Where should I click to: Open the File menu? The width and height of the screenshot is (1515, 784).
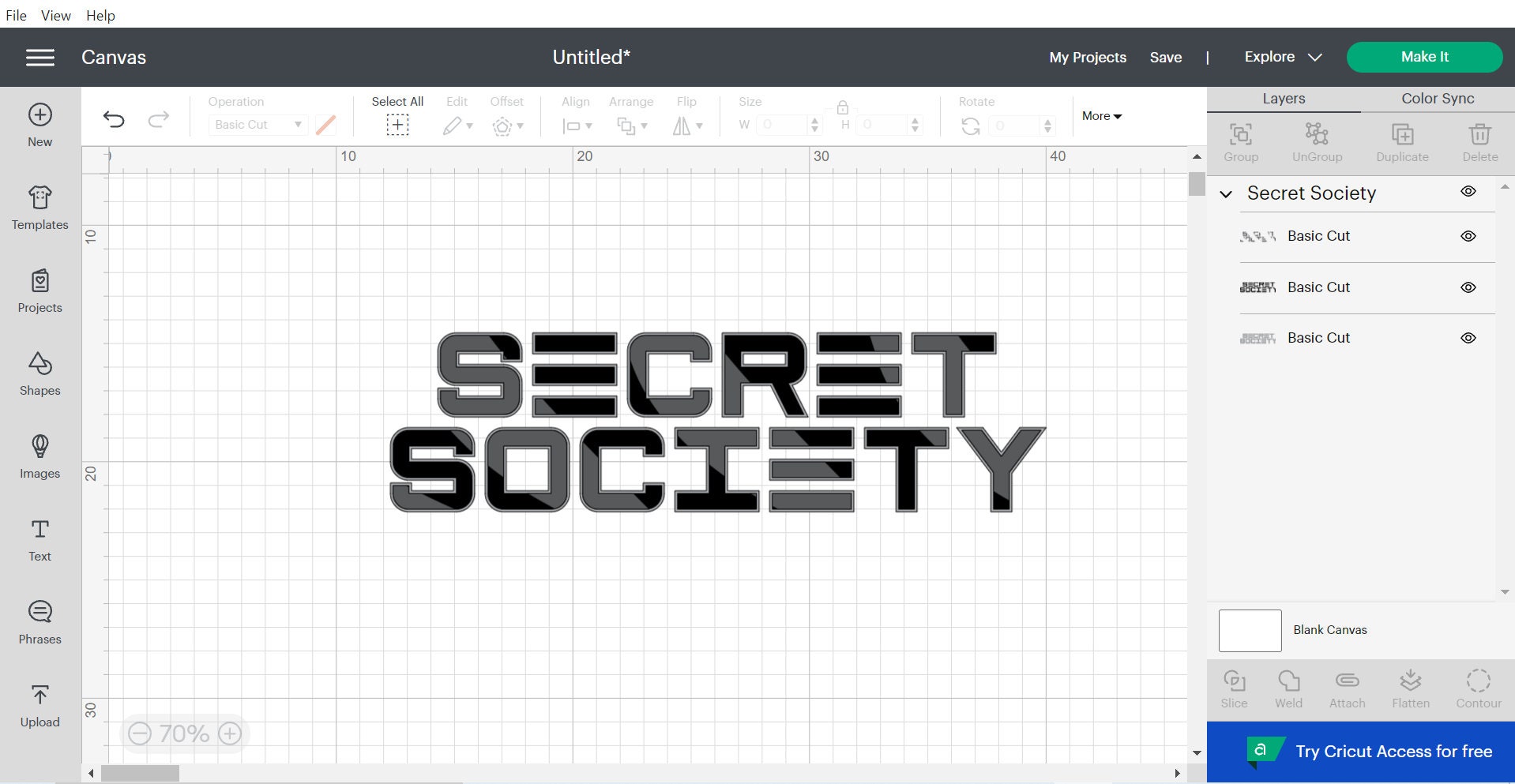click(15, 15)
